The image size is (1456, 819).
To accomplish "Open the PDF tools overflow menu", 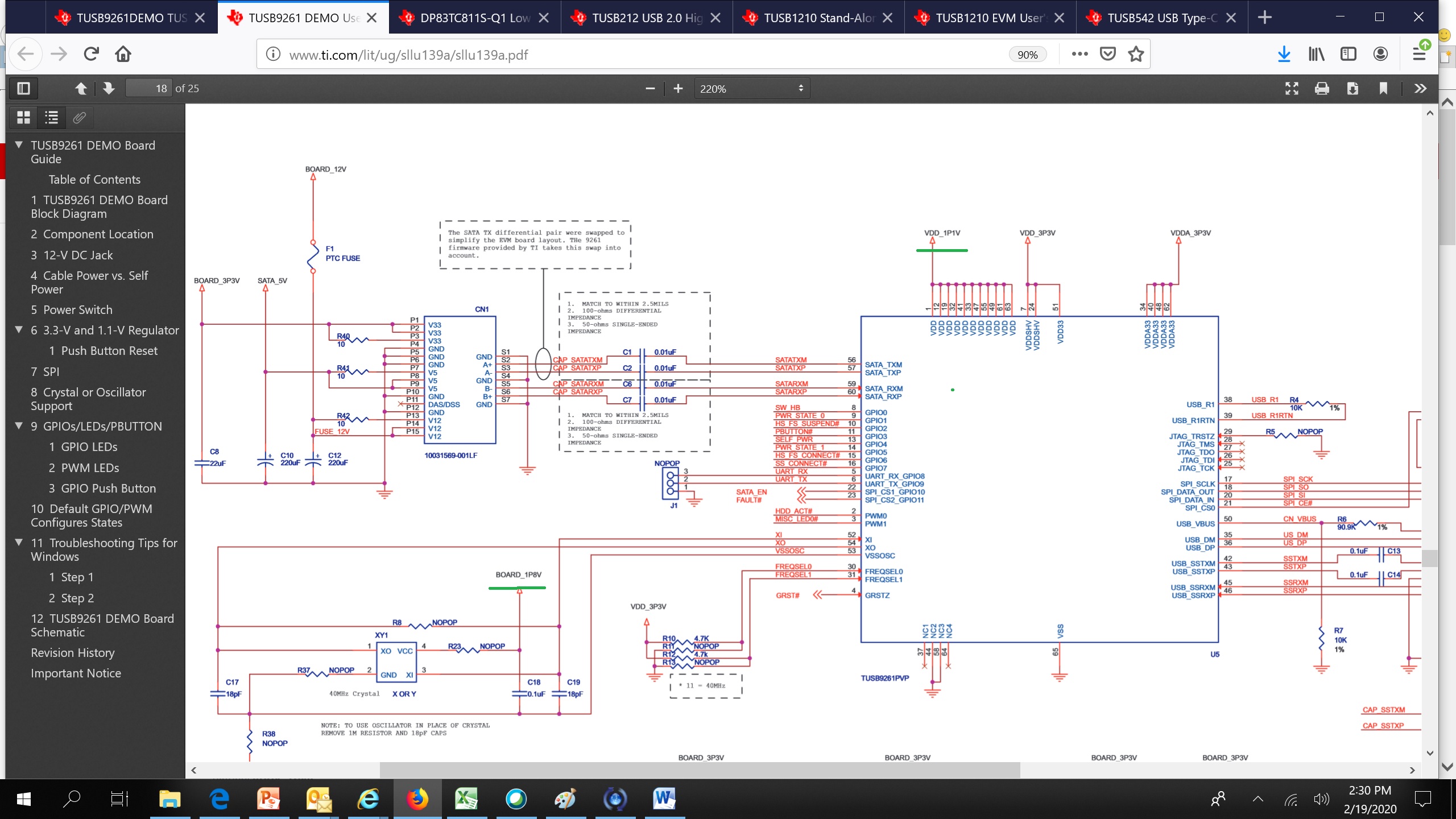I will 1420,88.
